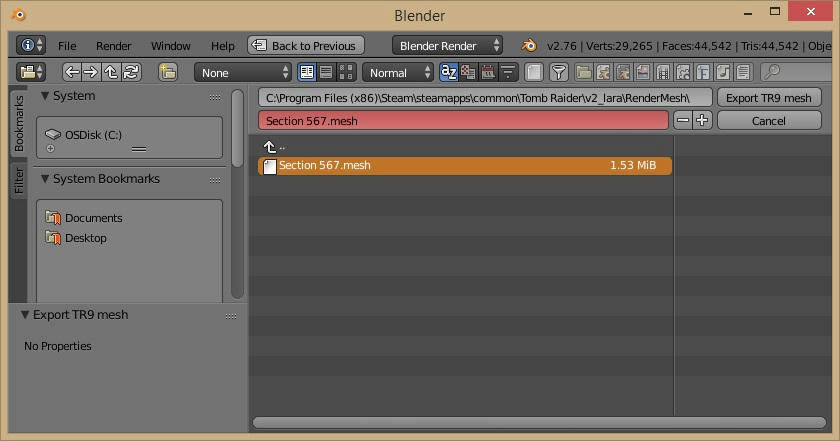Select Section 567.mesh in file list
Screen dimensions: 840x441
464,166
